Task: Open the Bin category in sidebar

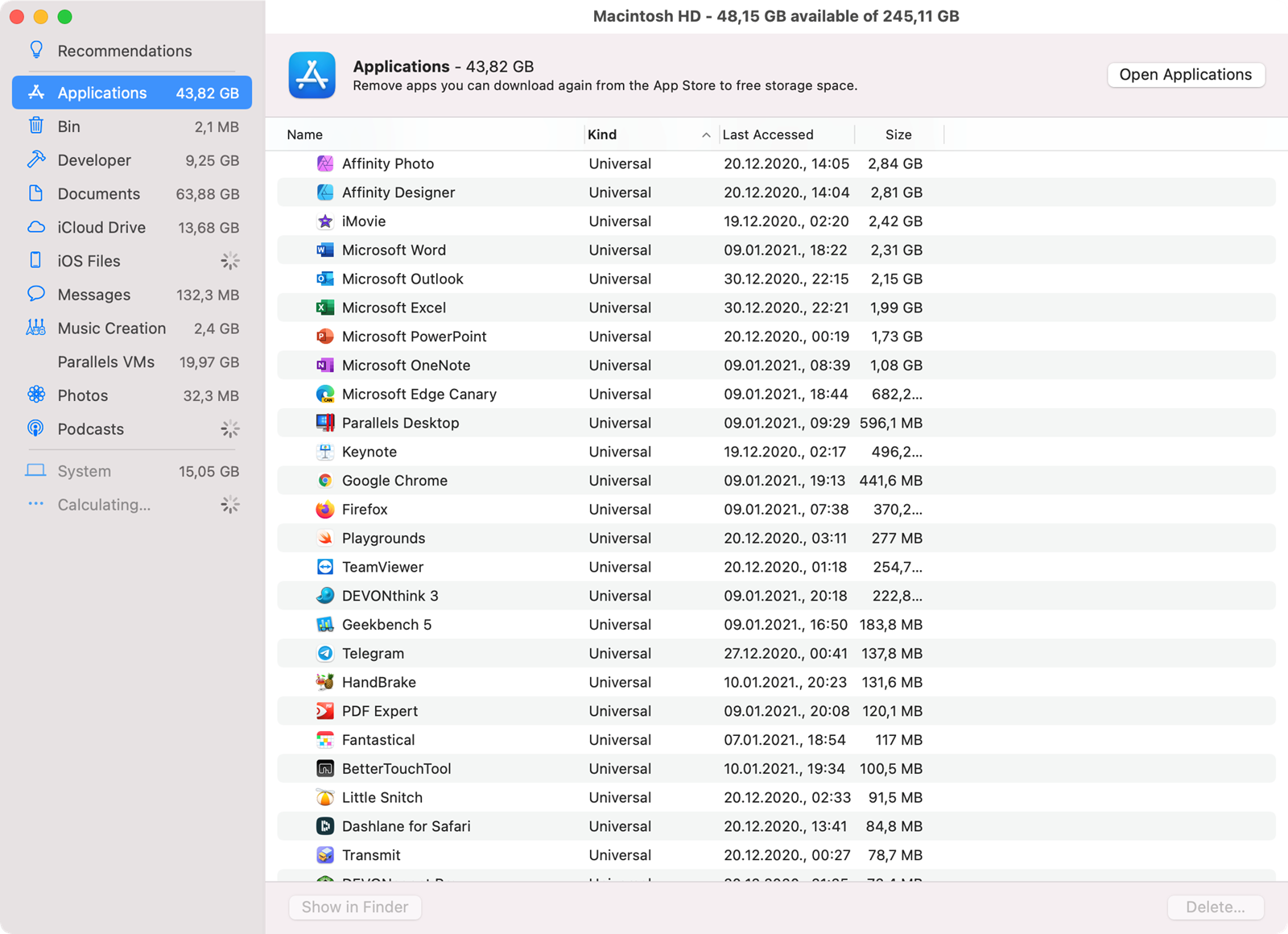Action: [x=132, y=126]
